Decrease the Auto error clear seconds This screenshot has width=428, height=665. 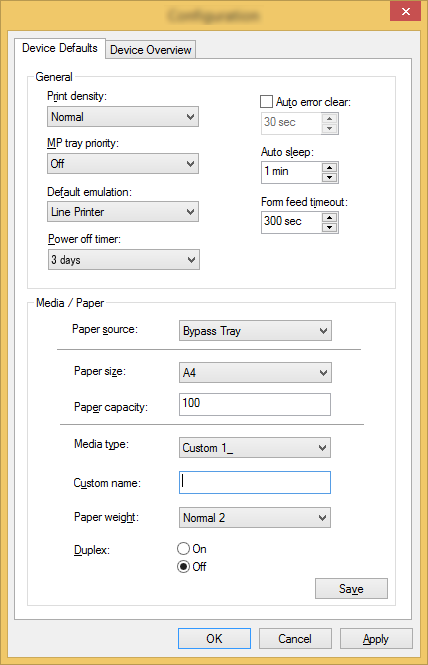coord(330,129)
